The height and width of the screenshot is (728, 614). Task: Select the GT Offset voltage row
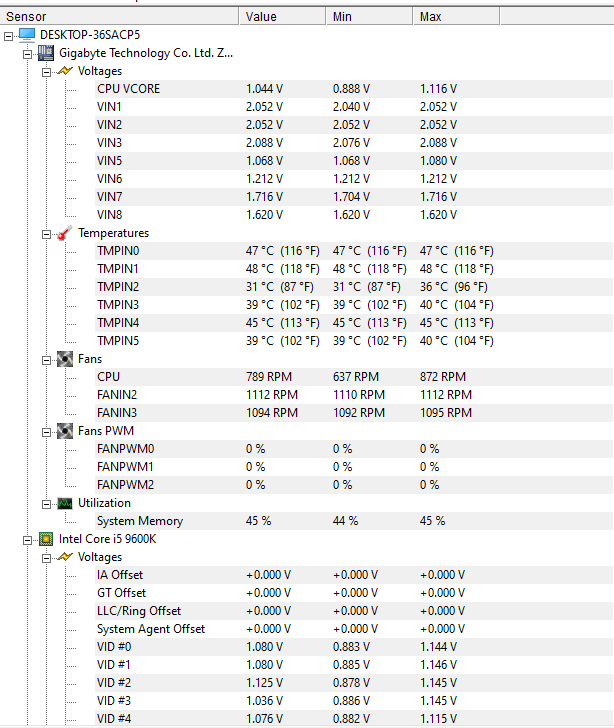point(354,593)
